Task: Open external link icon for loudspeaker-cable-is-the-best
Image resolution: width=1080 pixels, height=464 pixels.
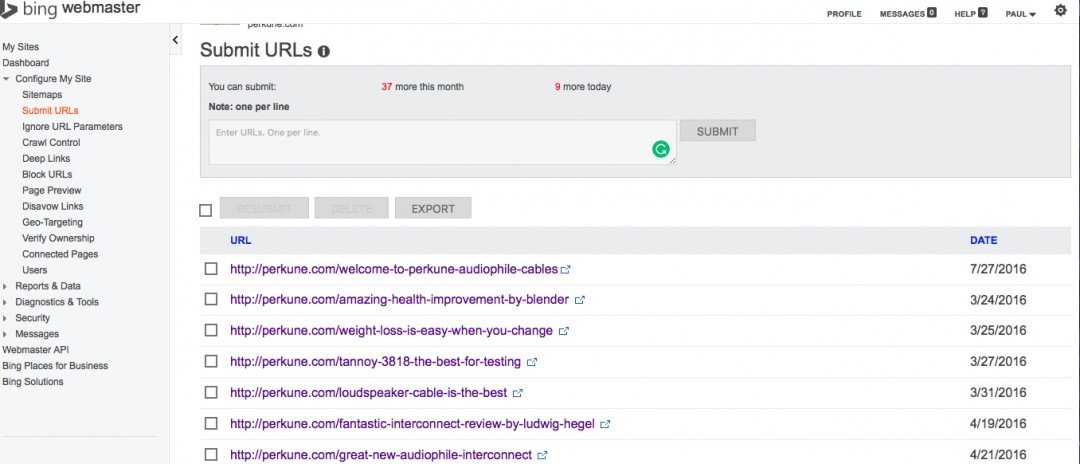Action: coord(518,393)
